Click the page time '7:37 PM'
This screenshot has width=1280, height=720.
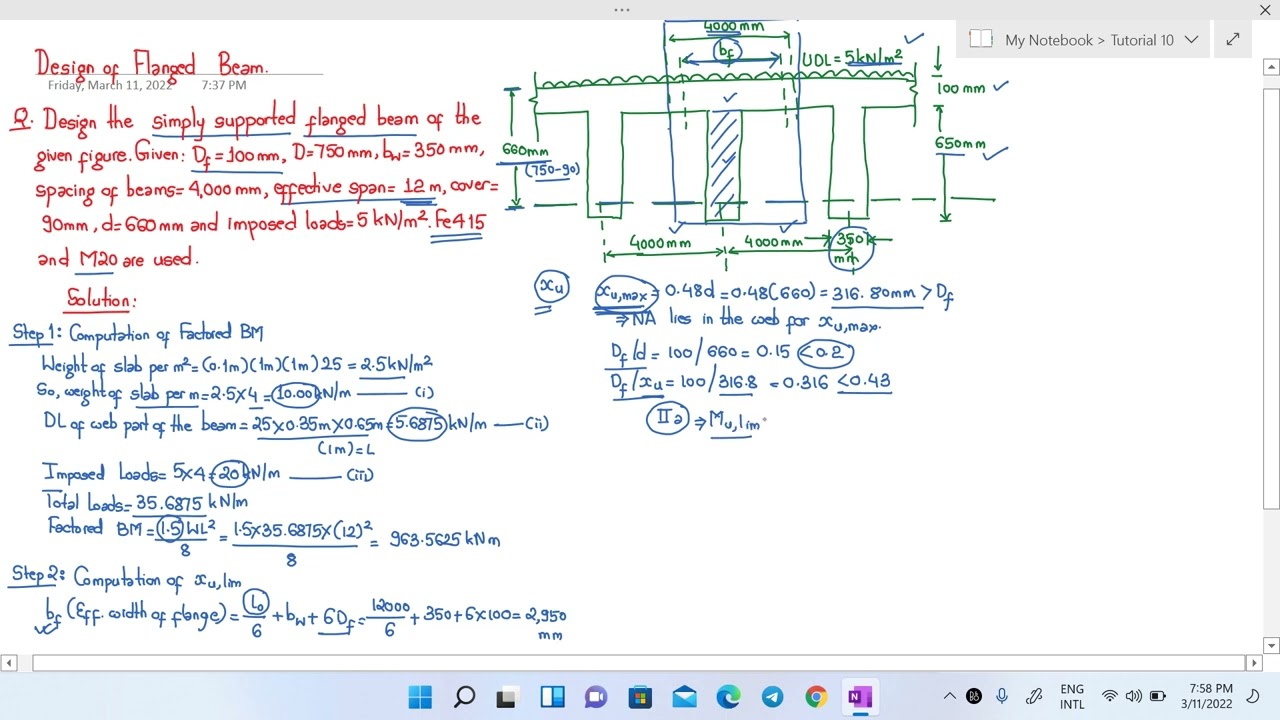click(224, 85)
